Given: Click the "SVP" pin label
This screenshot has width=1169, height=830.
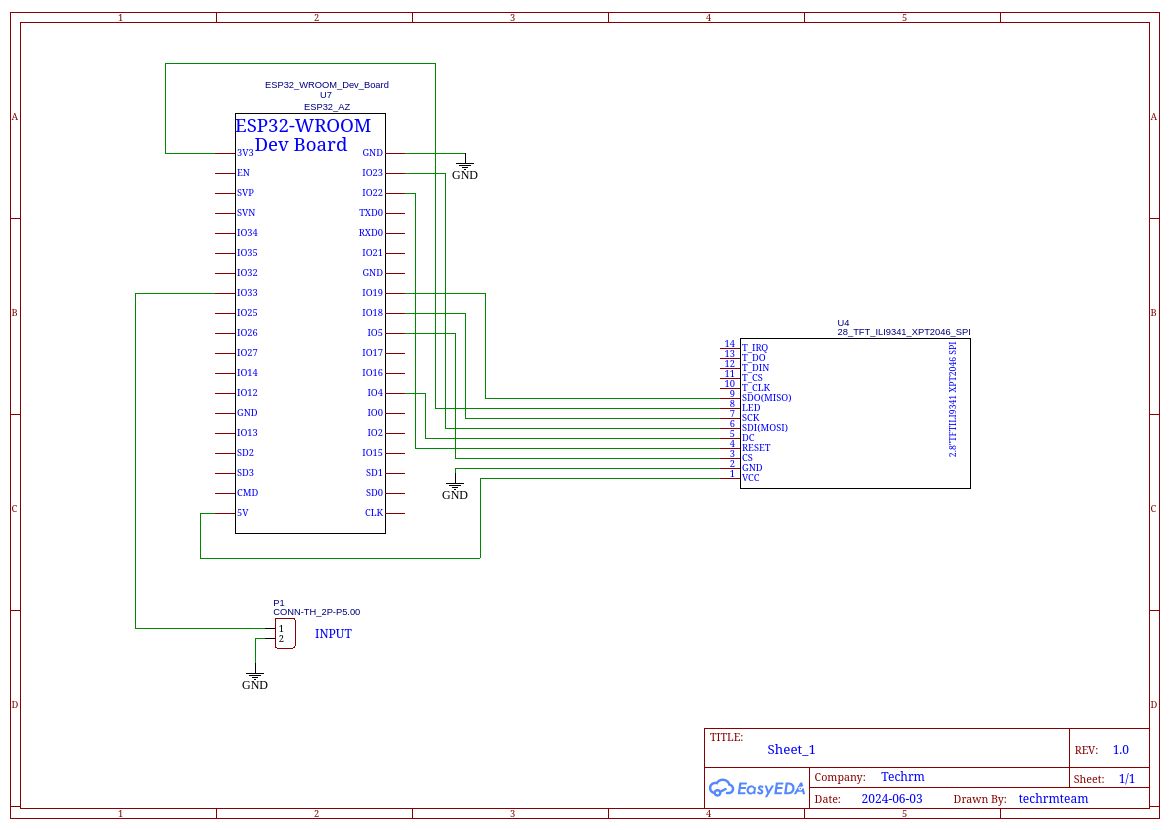Looking at the screenshot, I should pyautogui.click(x=245, y=193).
